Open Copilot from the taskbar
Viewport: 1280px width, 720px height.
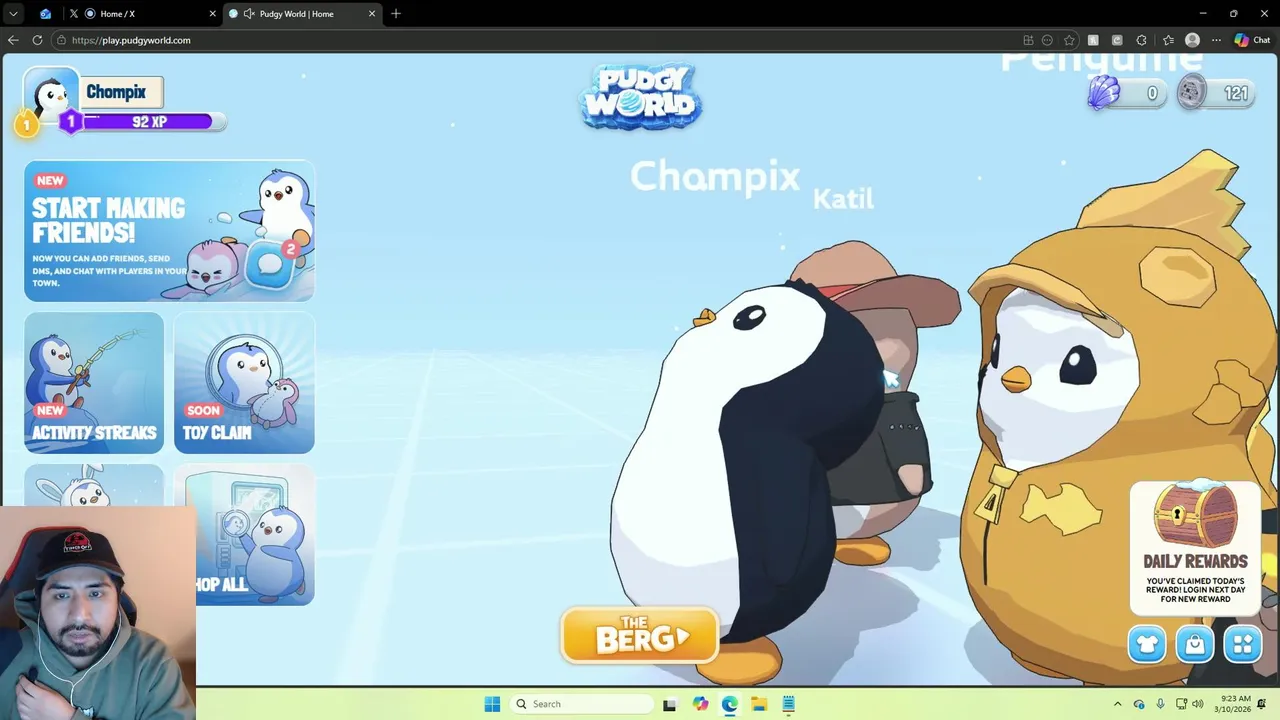(x=700, y=704)
